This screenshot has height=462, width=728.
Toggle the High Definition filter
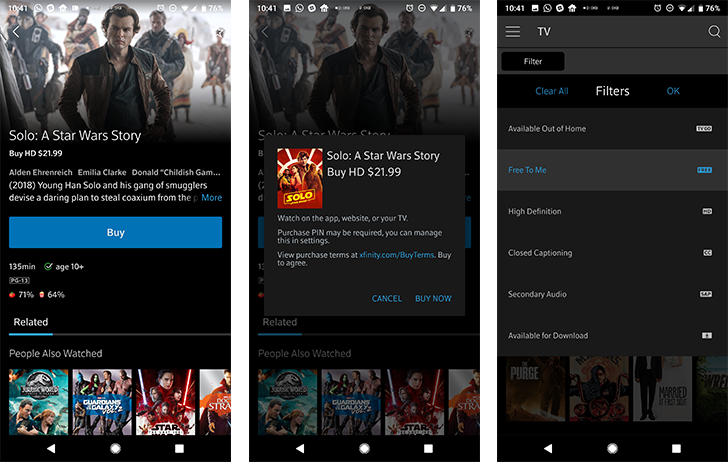pyautogui.click(x=612, y=211)
